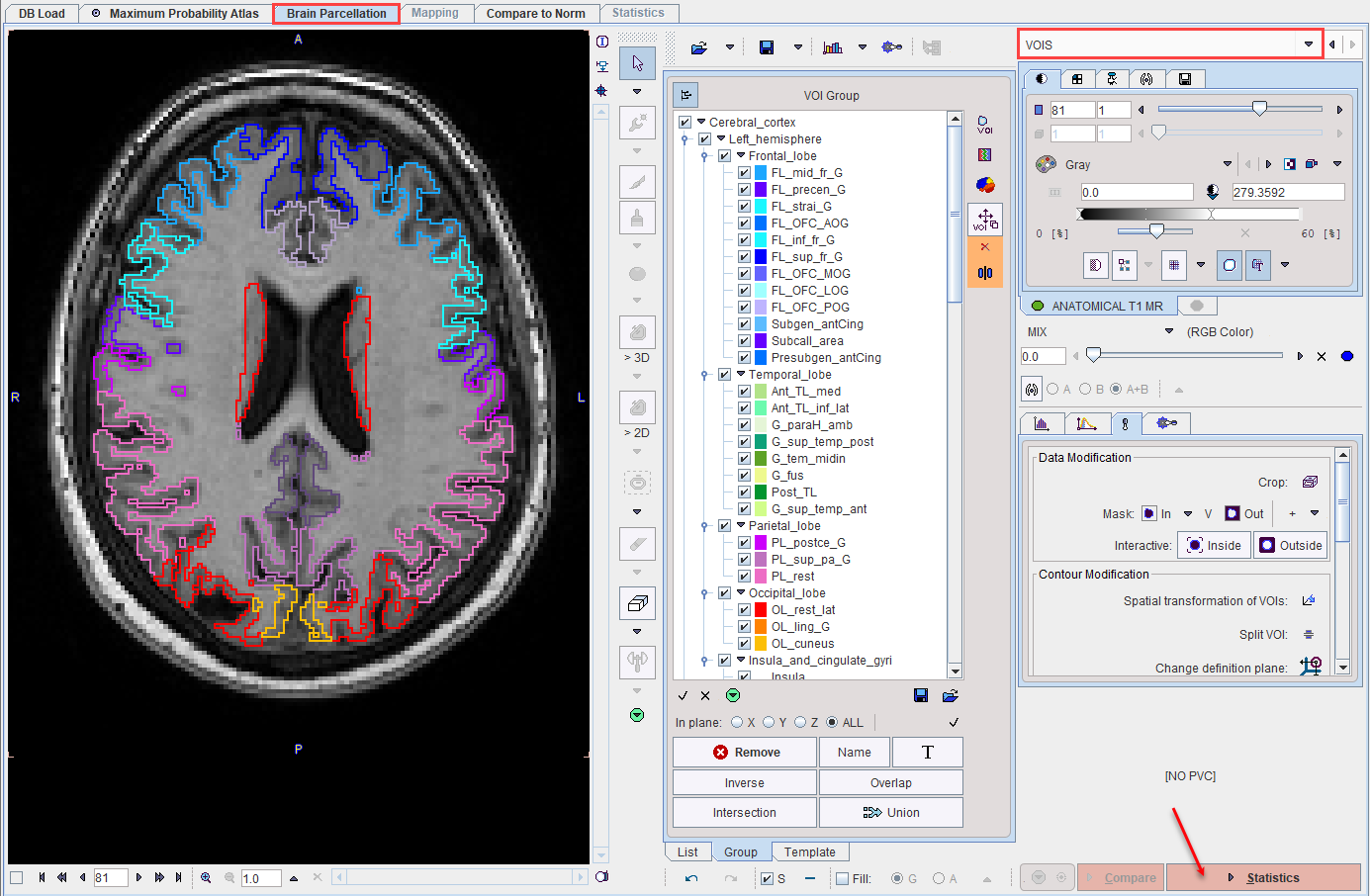Image resolution: width=1370 pixels, height=896 pixels.
Task: Adjust the slice number slider handle
Action: pos(1259,109)
